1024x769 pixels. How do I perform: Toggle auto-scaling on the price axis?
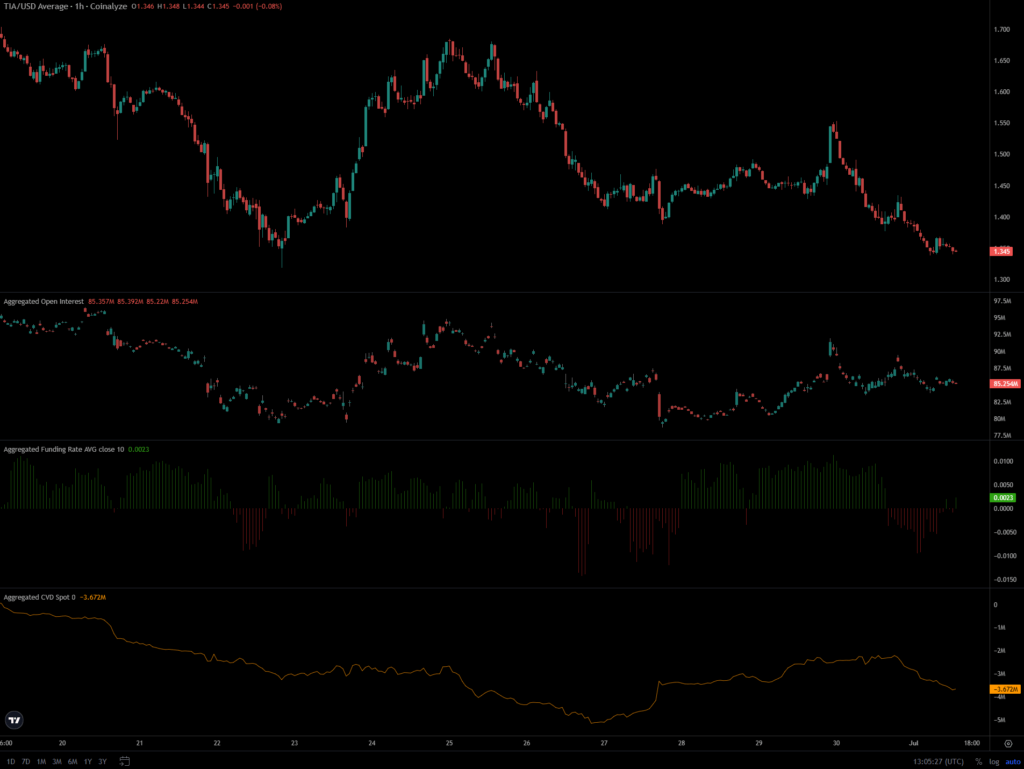pos(1012,761)
